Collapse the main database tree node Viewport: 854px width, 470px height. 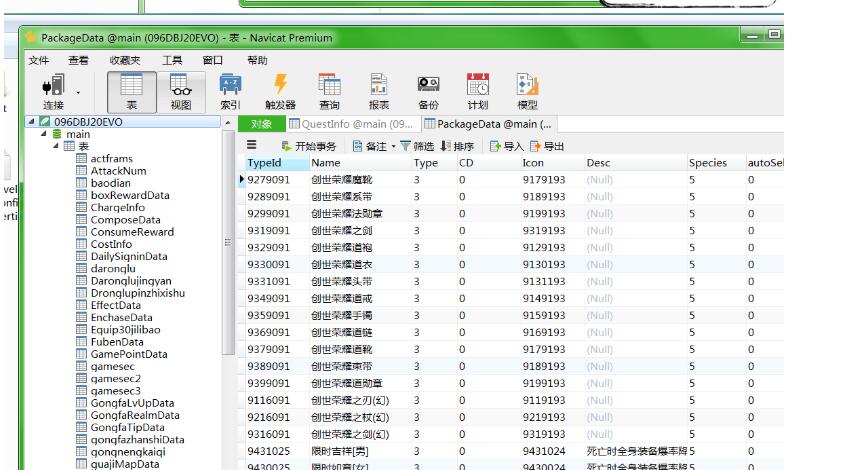point(43,134)
